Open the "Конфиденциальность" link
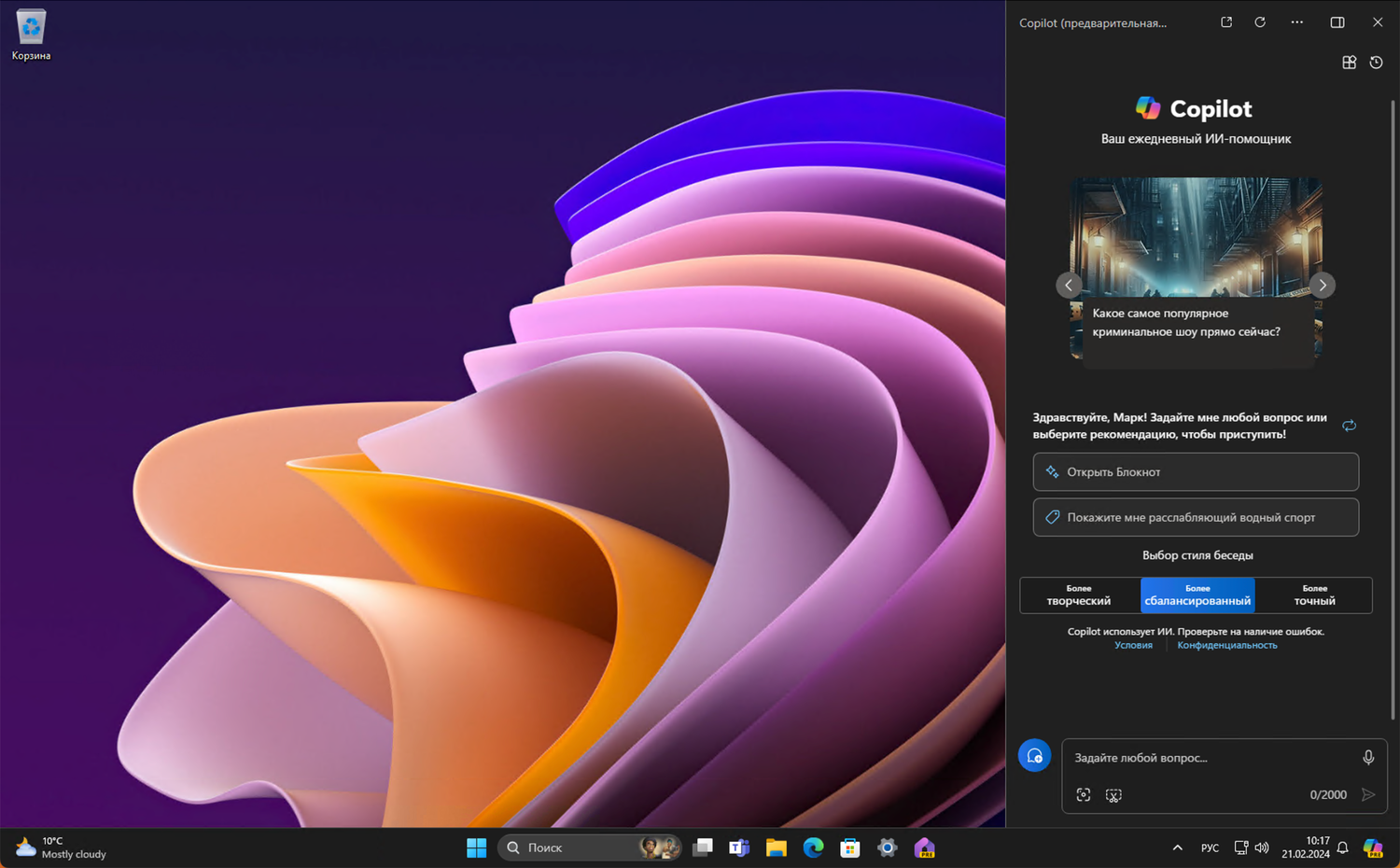 [x=1226, y=646]
